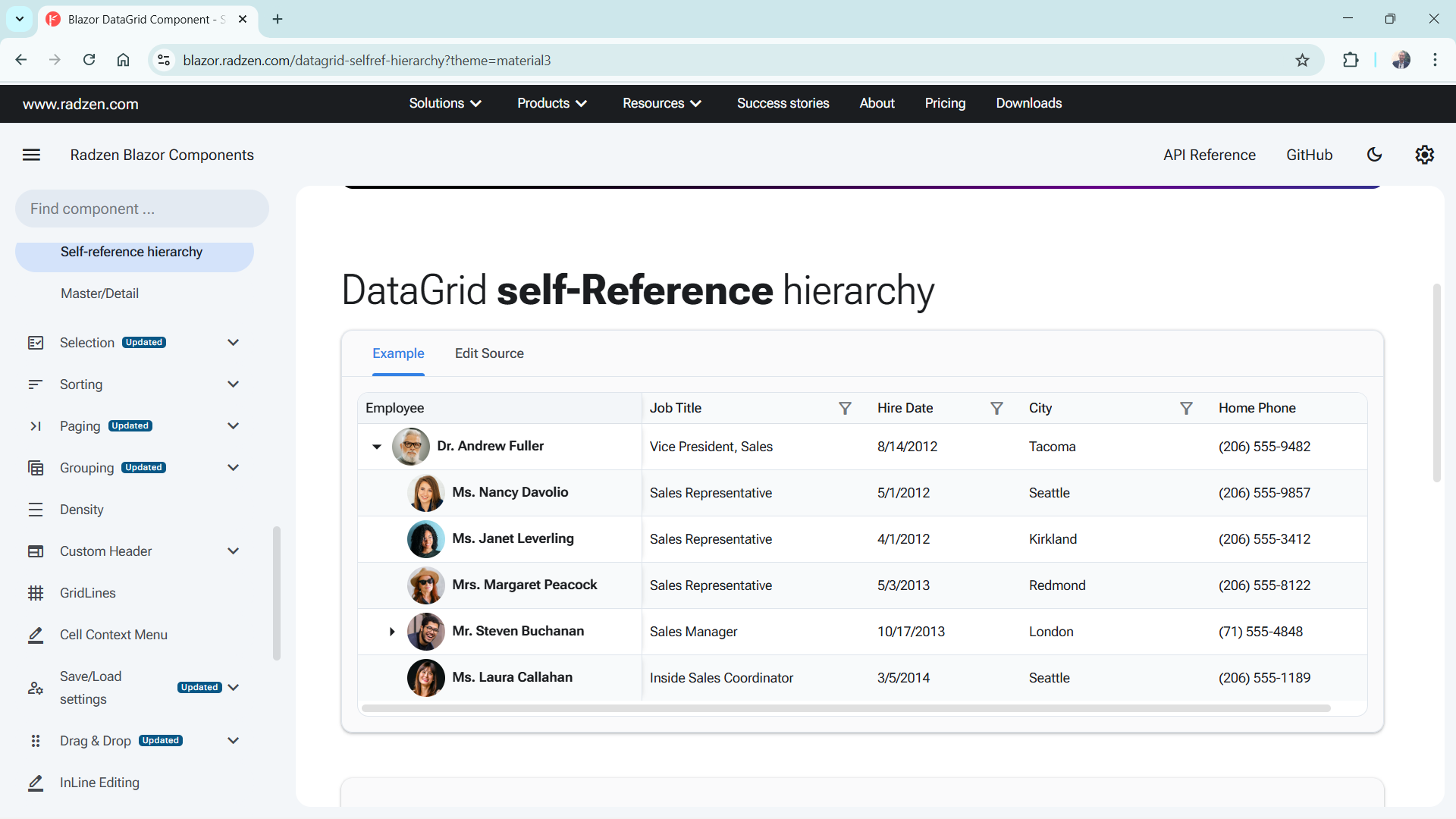Focus the Find component search field
The height and width of the screenshot is (819, 1456).
[x=142, y=209]
